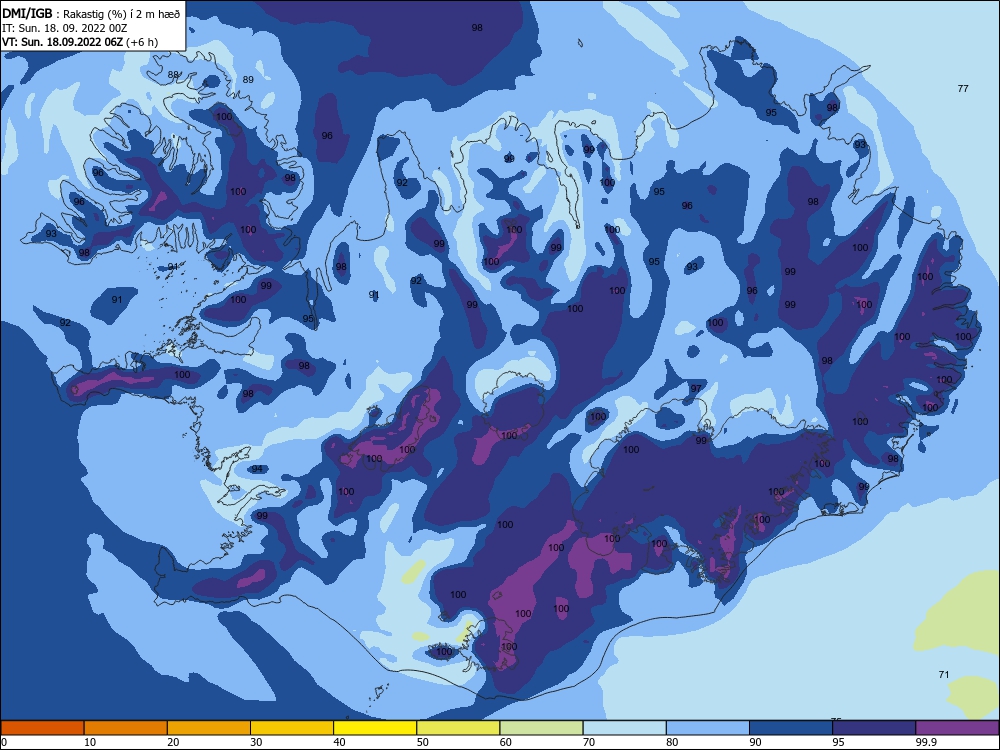Select the medium blue 90–95 legend swatch
This screenshot has height=750, width=1000.
791,728
